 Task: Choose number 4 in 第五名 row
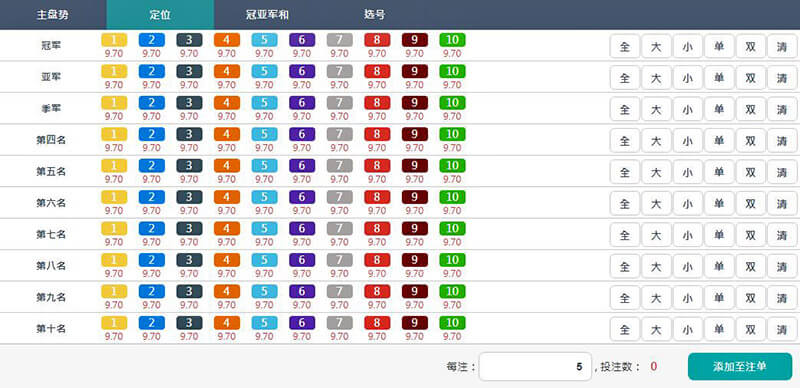click(x=227, y=166)
